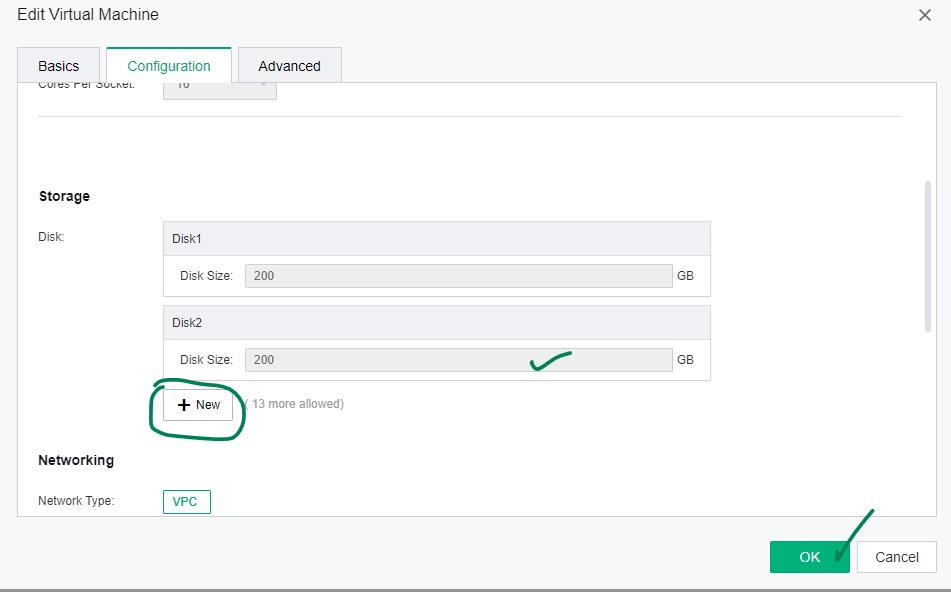Screen dimensions: 951x592
Task: Click the Edit Virtual Machine title
Action: point(88,15)
